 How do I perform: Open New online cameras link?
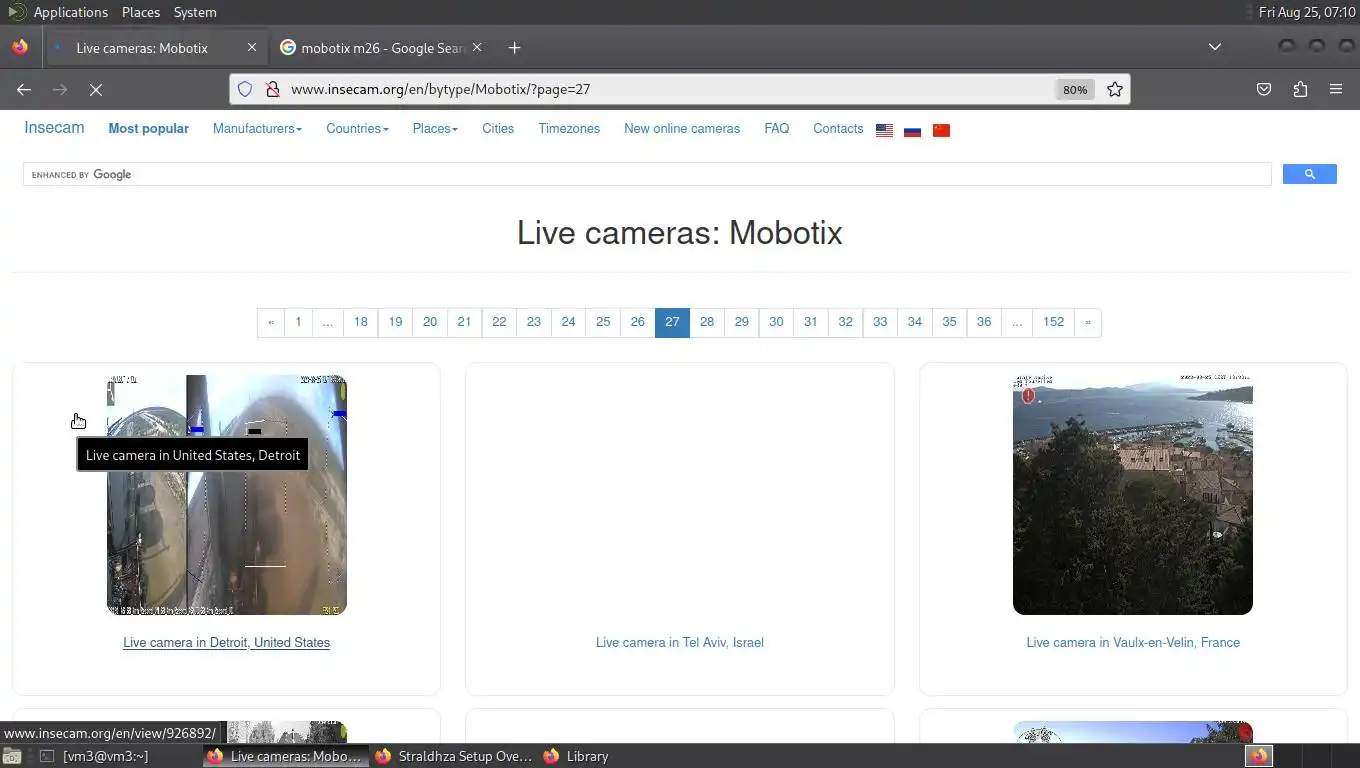[x=682, y=128]
